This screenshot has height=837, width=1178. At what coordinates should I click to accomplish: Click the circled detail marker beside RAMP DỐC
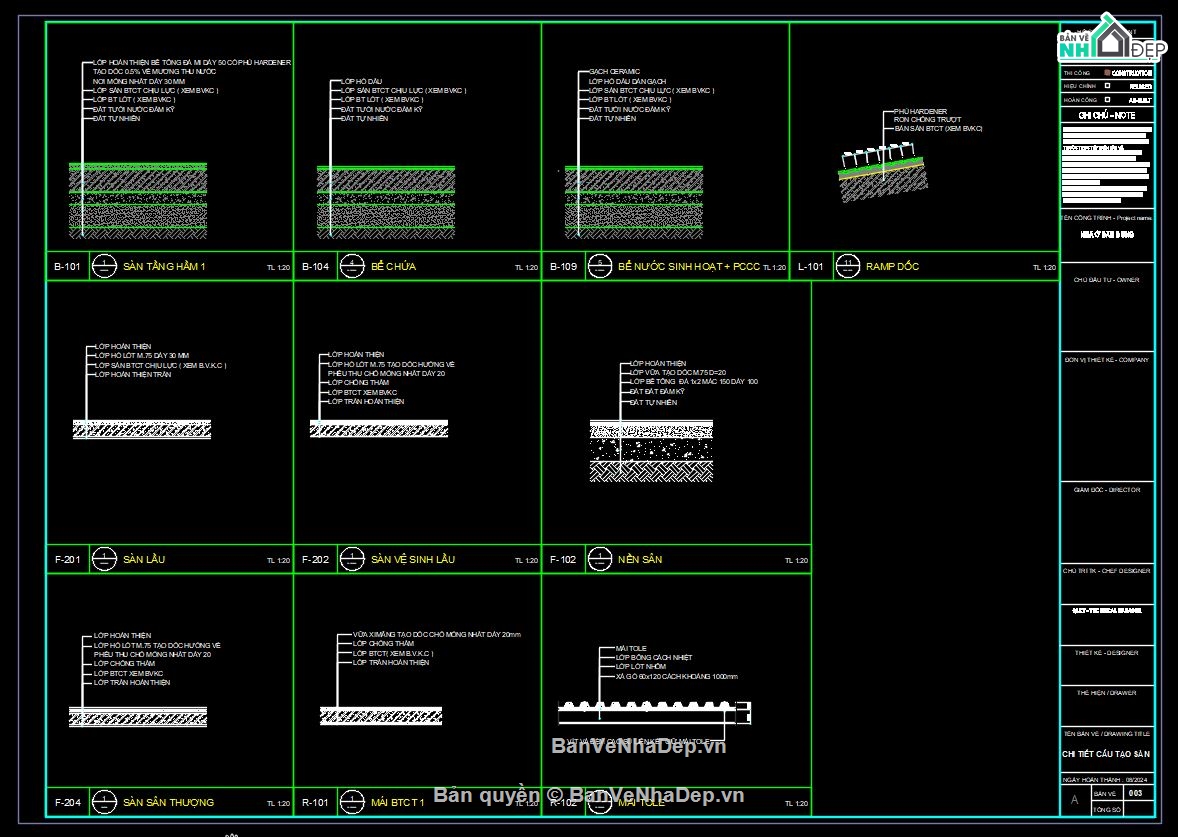tap(847, 266)
